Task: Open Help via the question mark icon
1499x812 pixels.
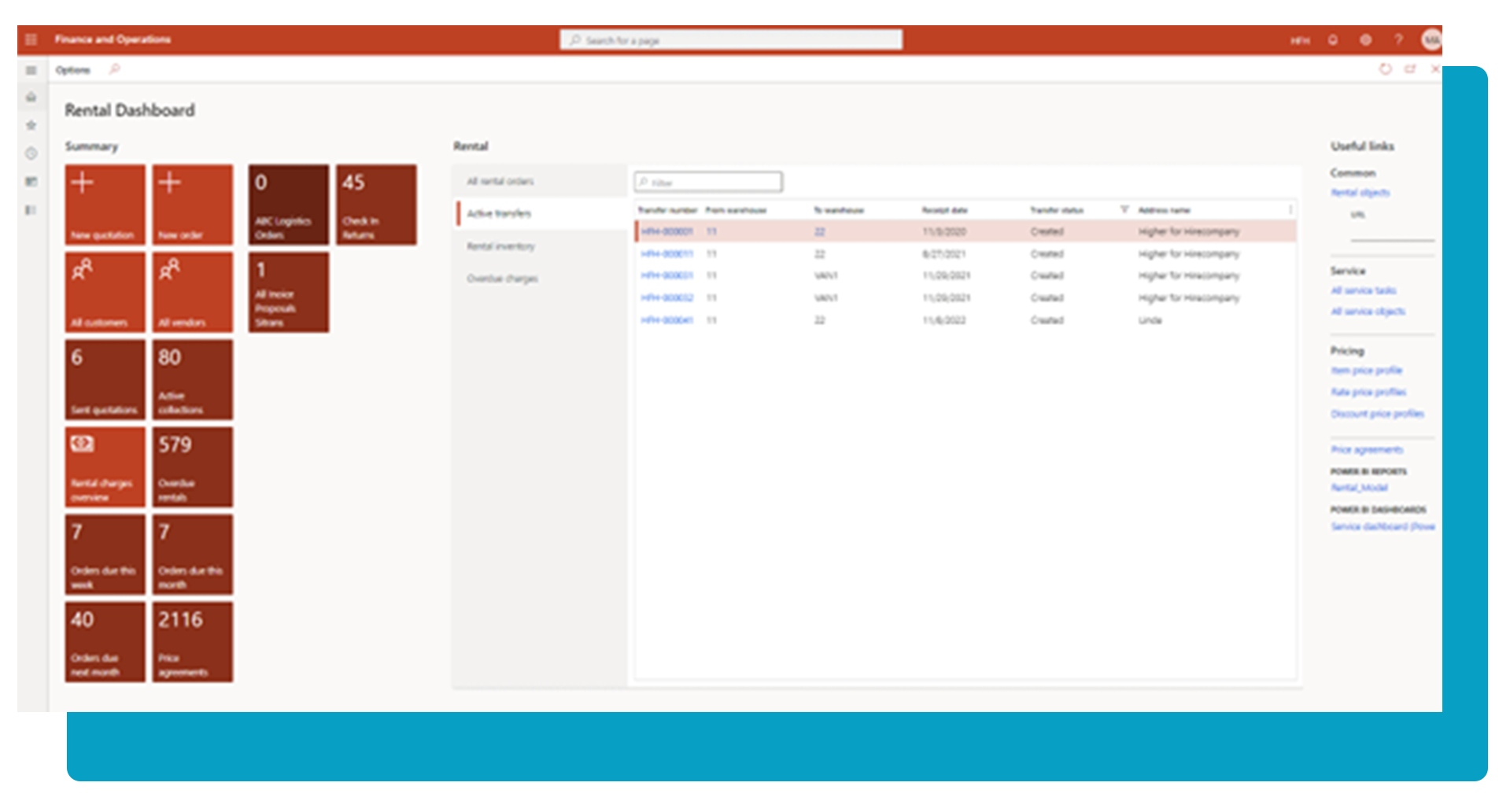Action: pyautogui.click(x=1398, y=39)
